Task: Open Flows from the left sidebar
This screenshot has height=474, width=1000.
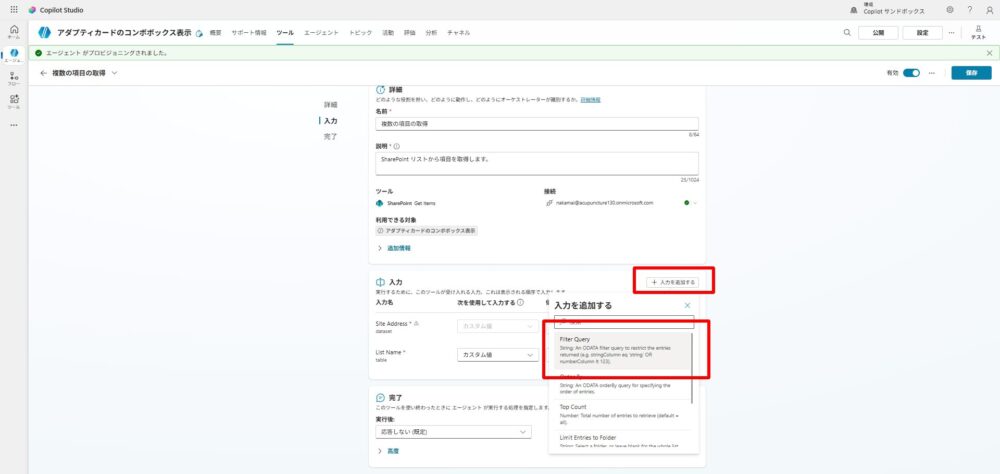Action: click(x=13, y=78)
